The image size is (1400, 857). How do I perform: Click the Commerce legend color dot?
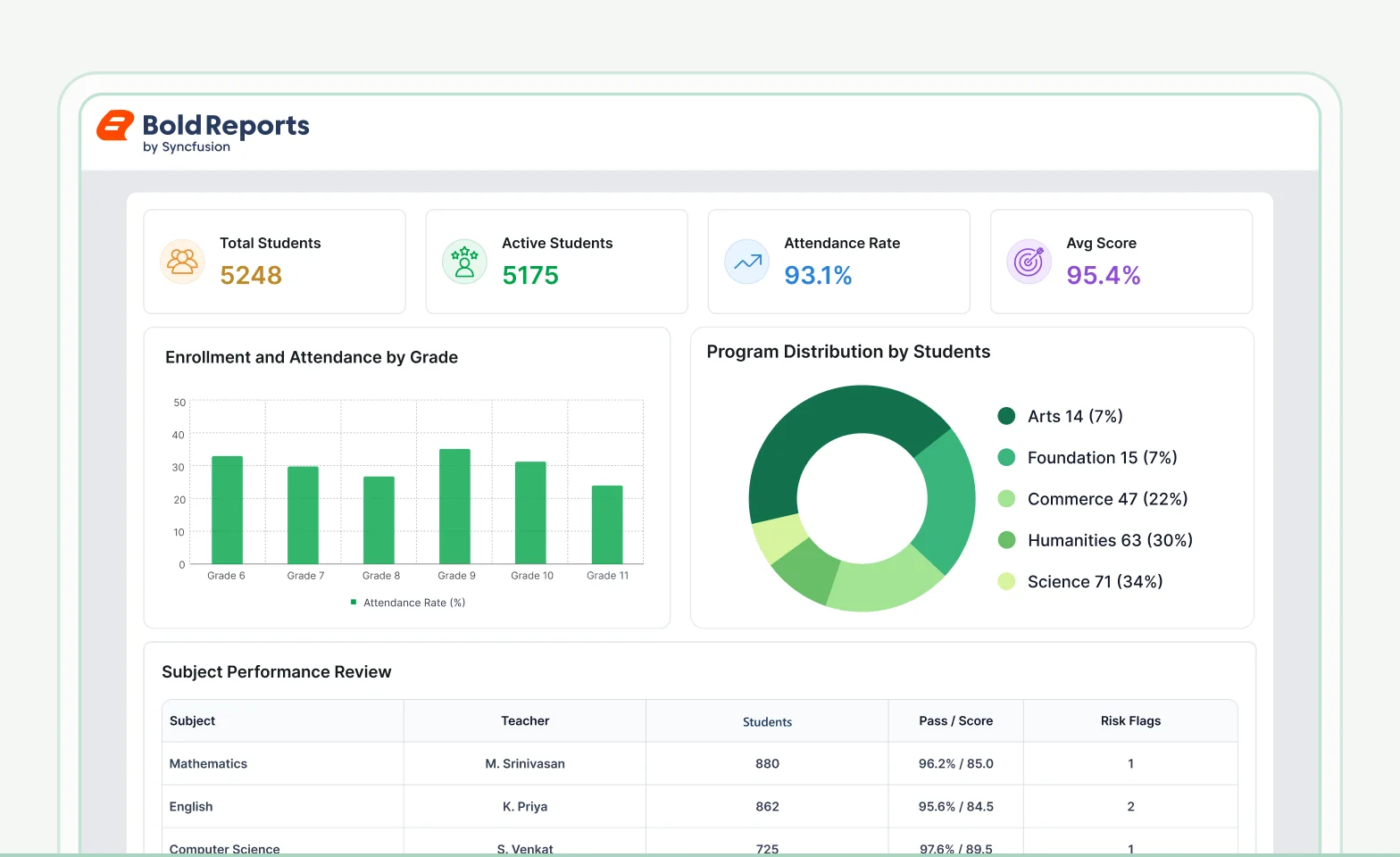1006,499
